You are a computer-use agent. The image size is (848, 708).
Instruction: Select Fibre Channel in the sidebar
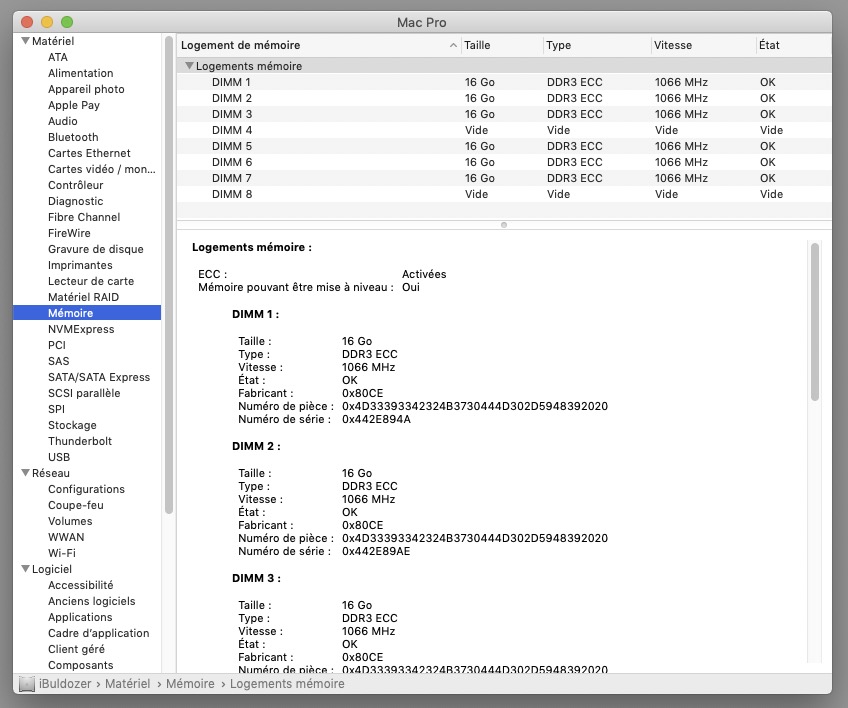(x=84, y=217)
